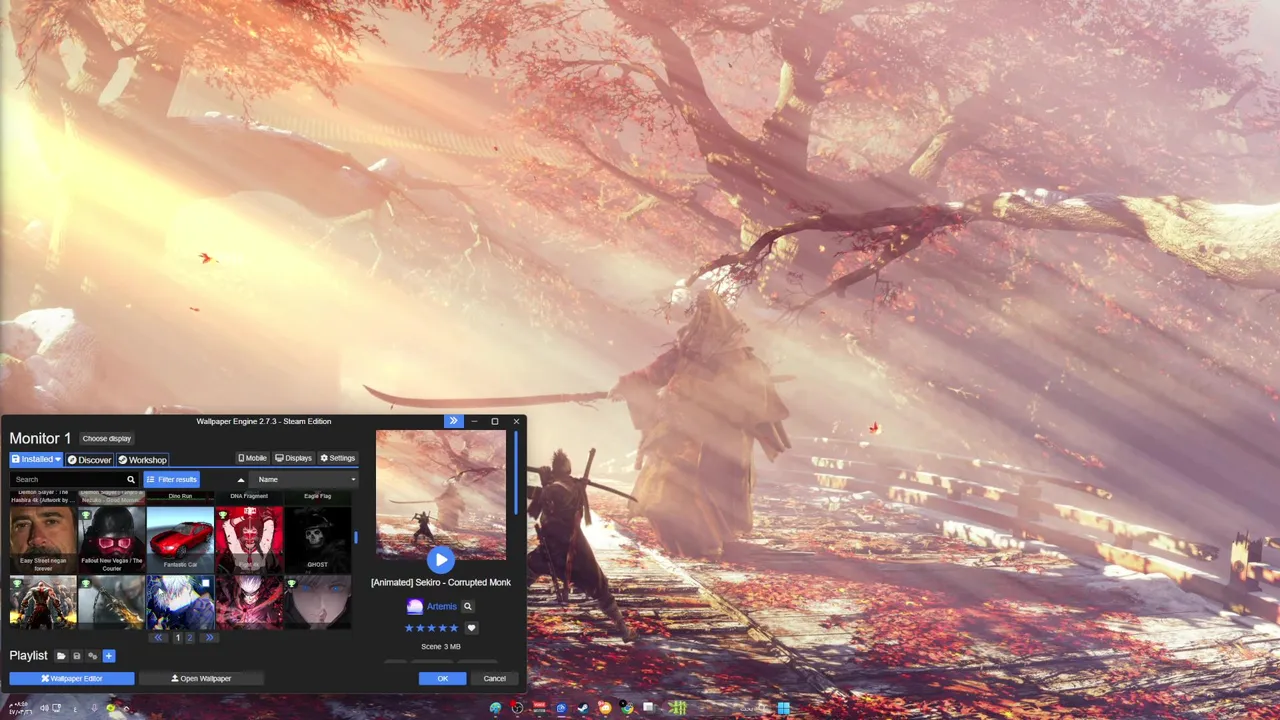Click the wallpaper list scrollbar
This screenshot has height=720, width=1280.
click(356, 538)
